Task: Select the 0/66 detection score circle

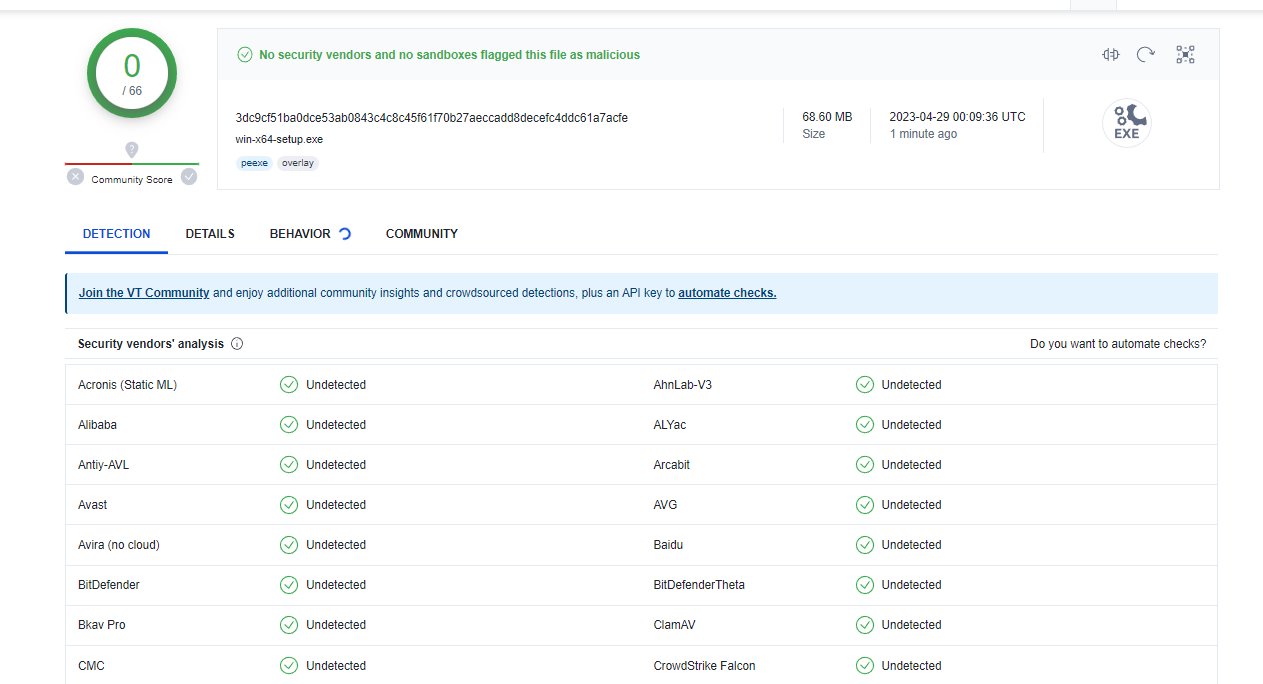Action: (x=131, y=73)
